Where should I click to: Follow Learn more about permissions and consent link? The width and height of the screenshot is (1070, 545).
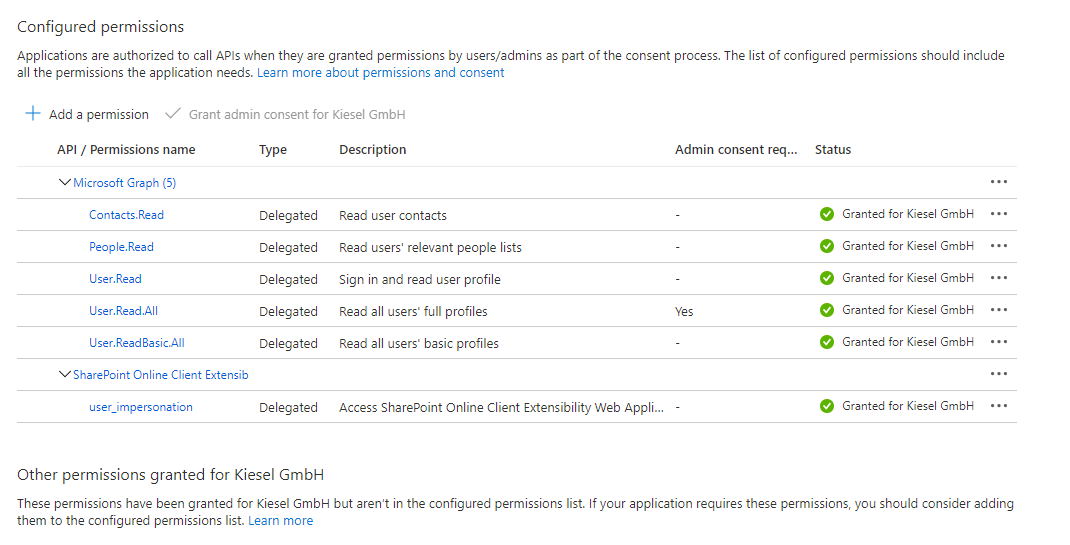click(381, 73)
